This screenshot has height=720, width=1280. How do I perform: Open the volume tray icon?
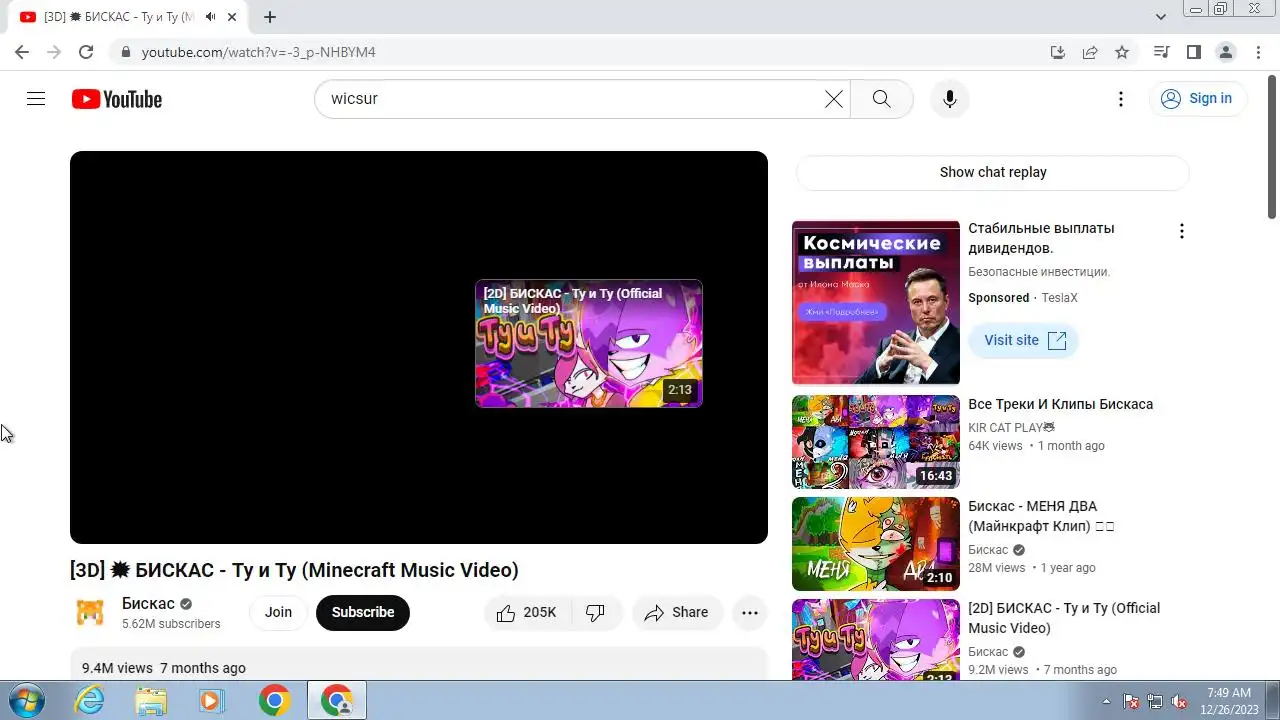[1179, 701]
